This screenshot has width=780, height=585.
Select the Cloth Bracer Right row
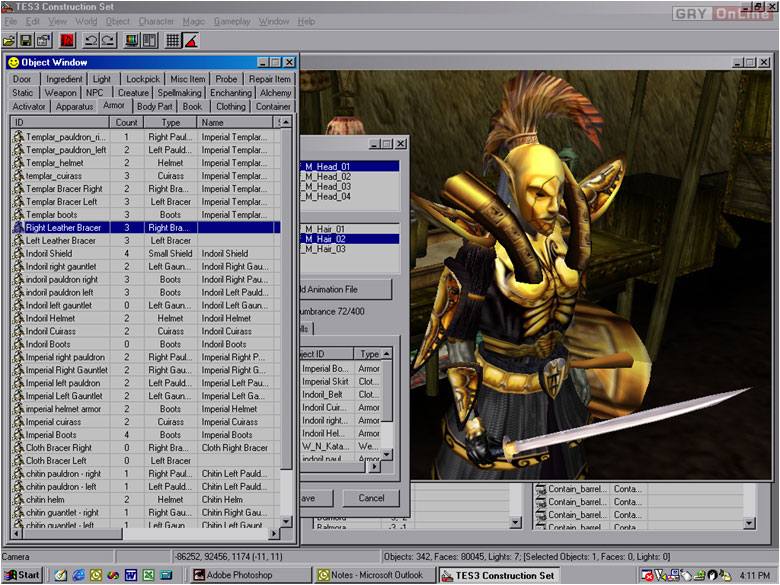point(146,447)
